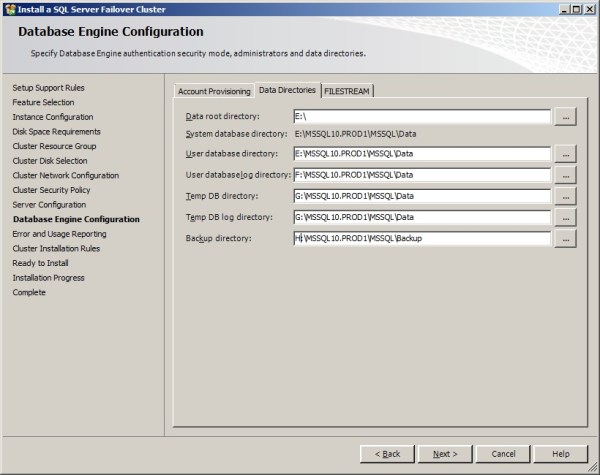600x475 pixels.
Task: Click the Temp DB log directory field
Action: [421, 217]
